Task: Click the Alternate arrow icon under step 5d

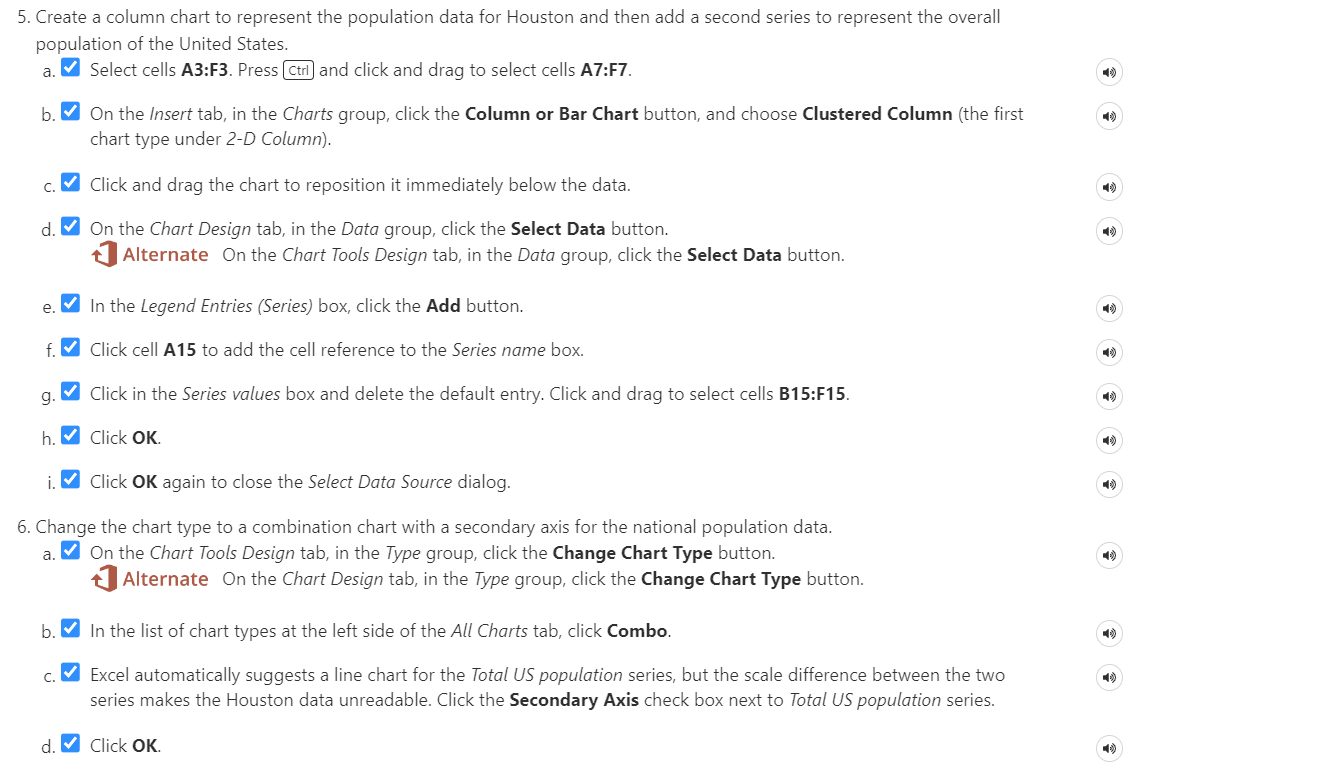Action: click(x=105, y=254)
